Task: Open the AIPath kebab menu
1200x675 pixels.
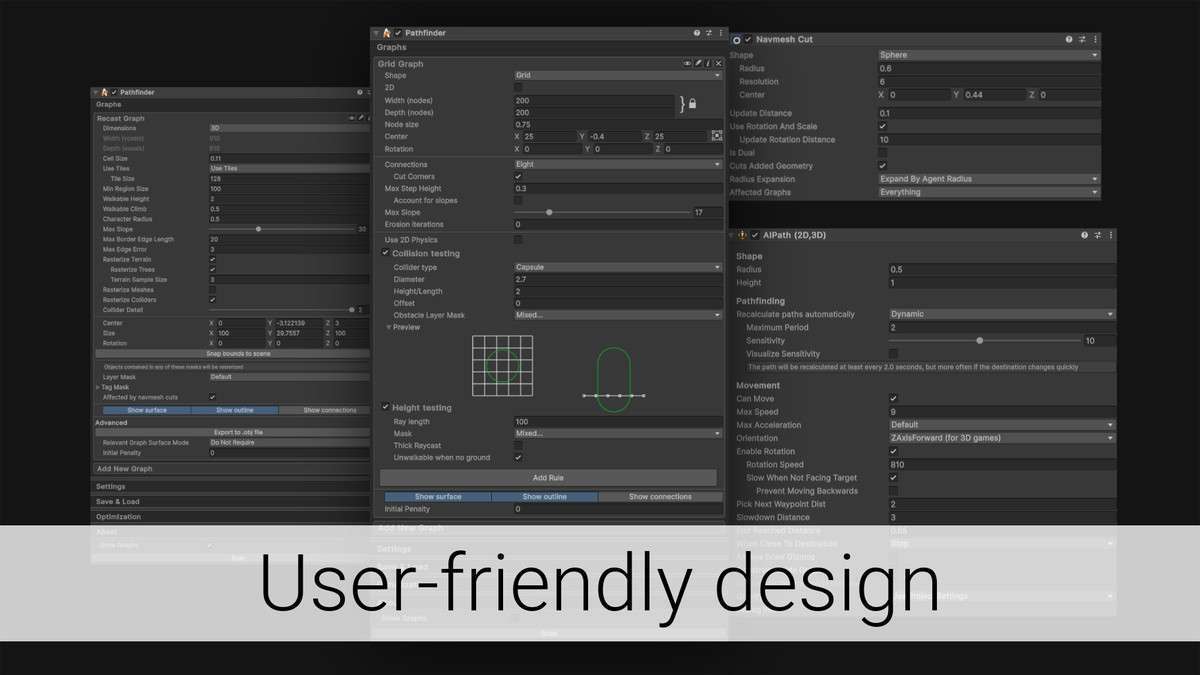Action: (1110, 235)
